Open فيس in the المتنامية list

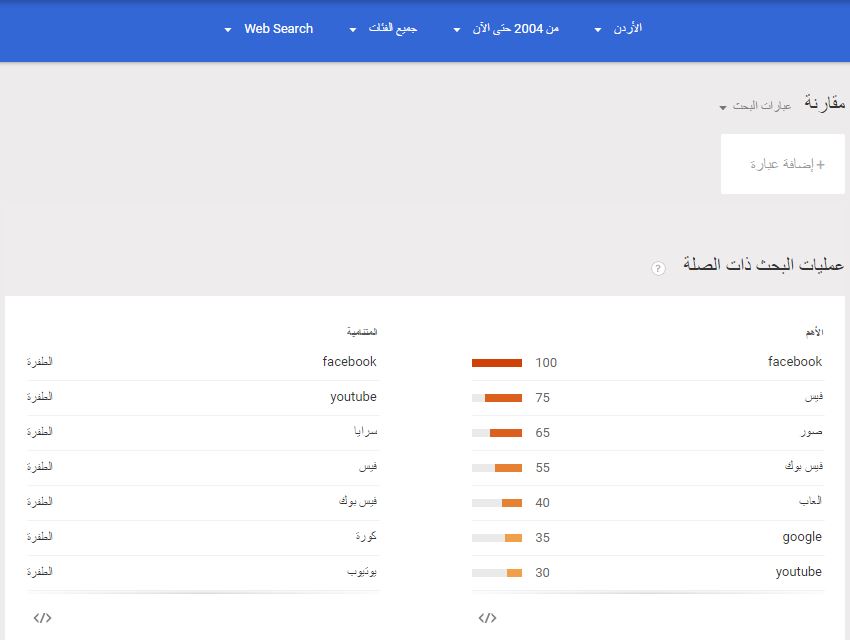pos(368,467)
